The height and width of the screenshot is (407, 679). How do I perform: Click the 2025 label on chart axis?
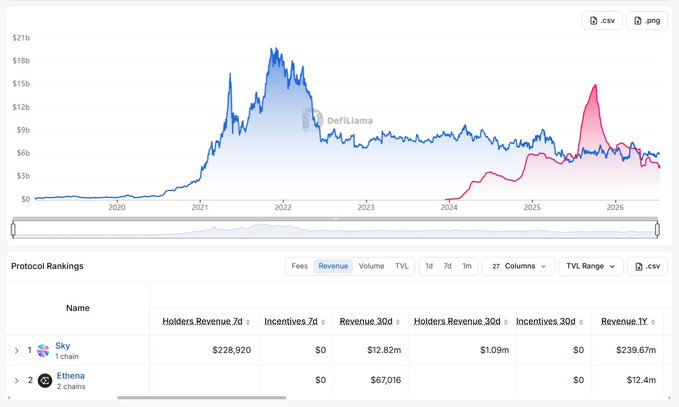(532, 207)
